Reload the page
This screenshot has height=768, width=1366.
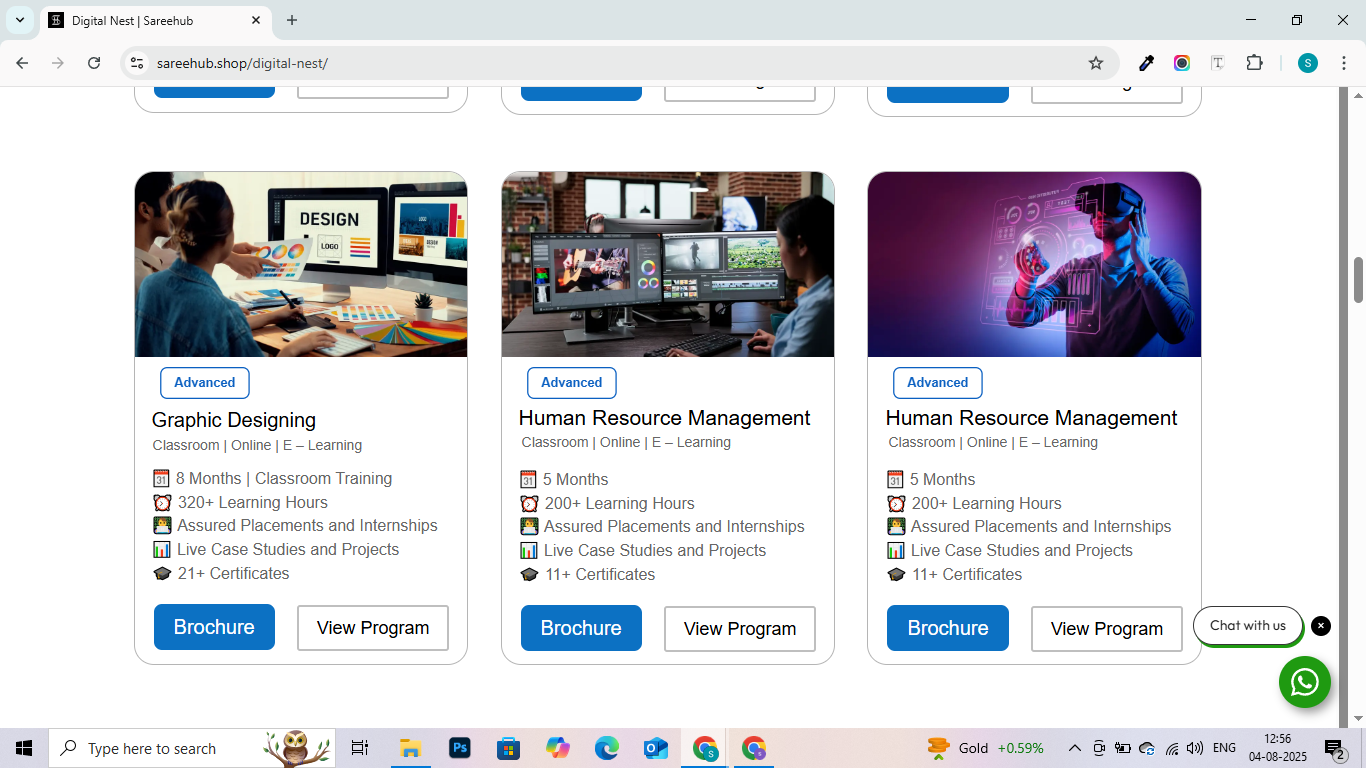[94, 63]
